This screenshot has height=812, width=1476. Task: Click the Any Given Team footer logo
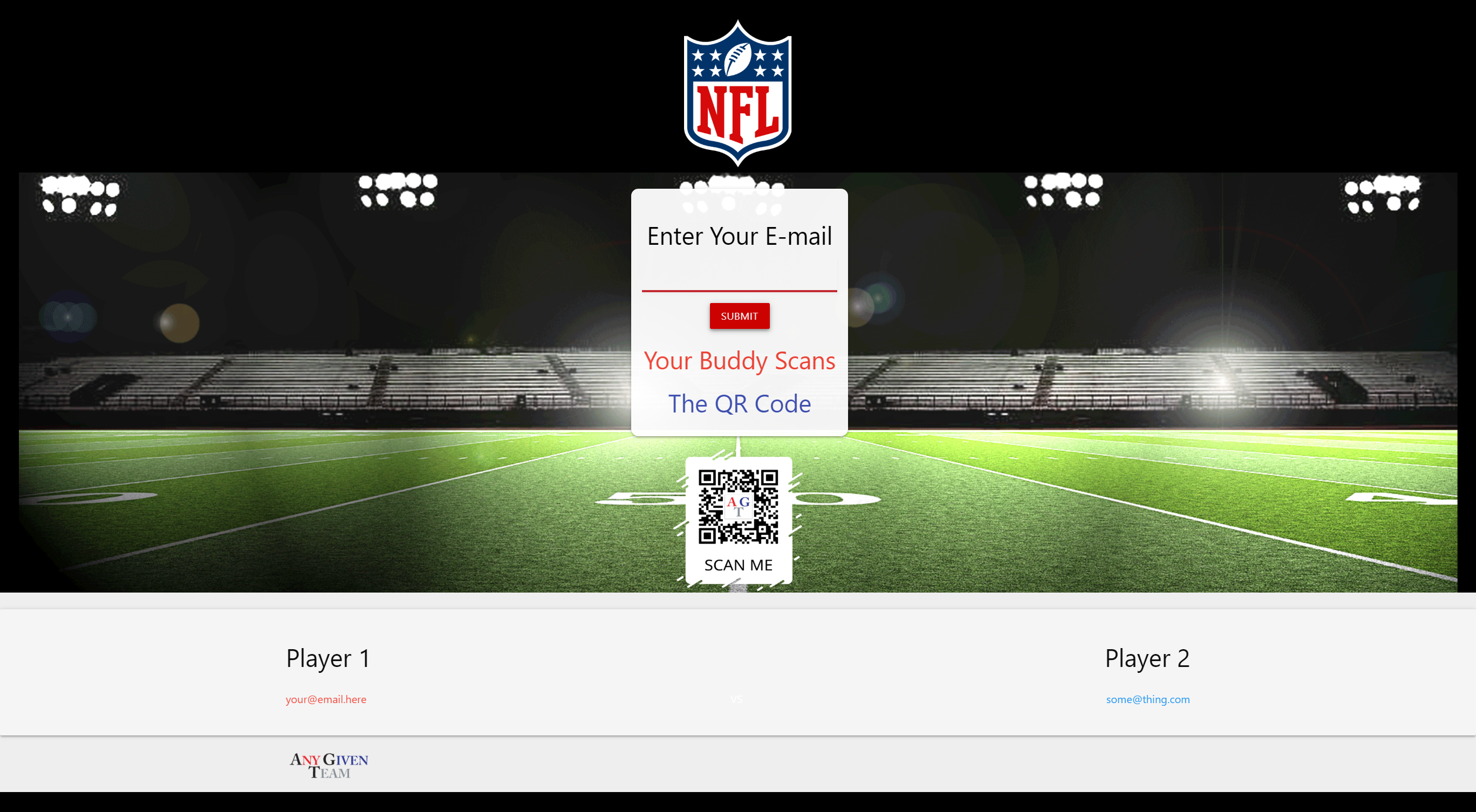click(x=329, y=765)
